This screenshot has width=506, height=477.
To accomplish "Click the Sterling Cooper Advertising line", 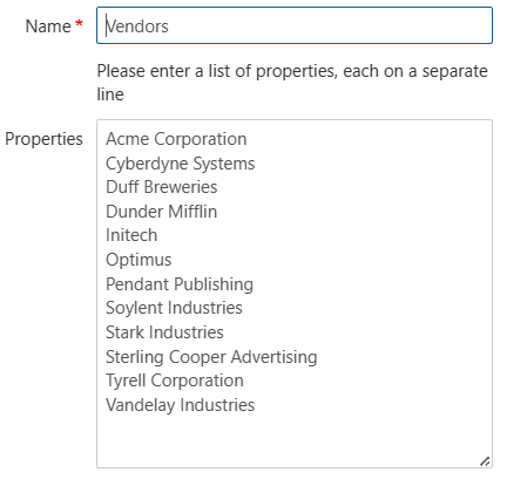I will point(211,357).
